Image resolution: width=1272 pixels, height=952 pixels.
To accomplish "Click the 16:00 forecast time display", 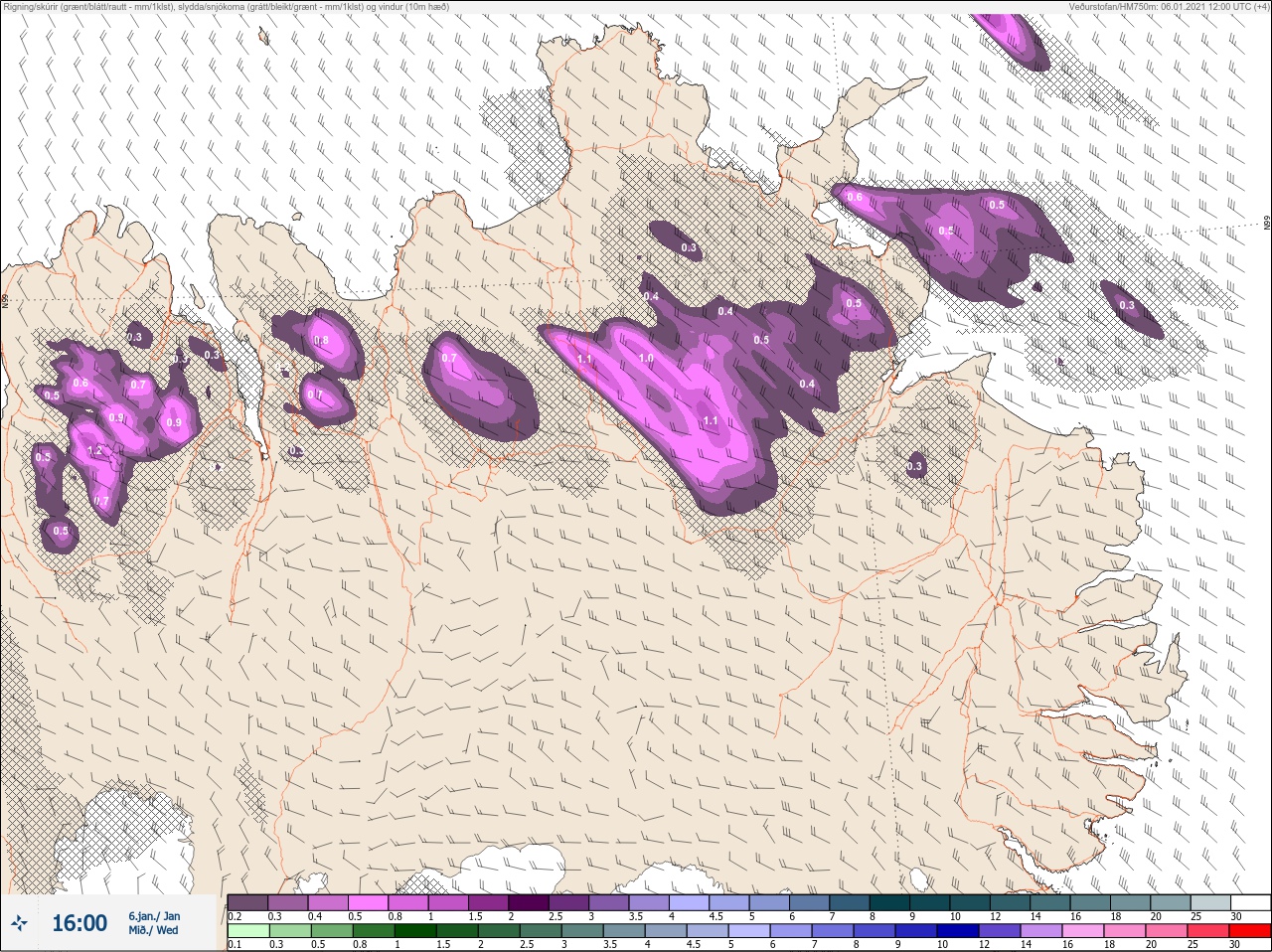I will pos(79,923).
